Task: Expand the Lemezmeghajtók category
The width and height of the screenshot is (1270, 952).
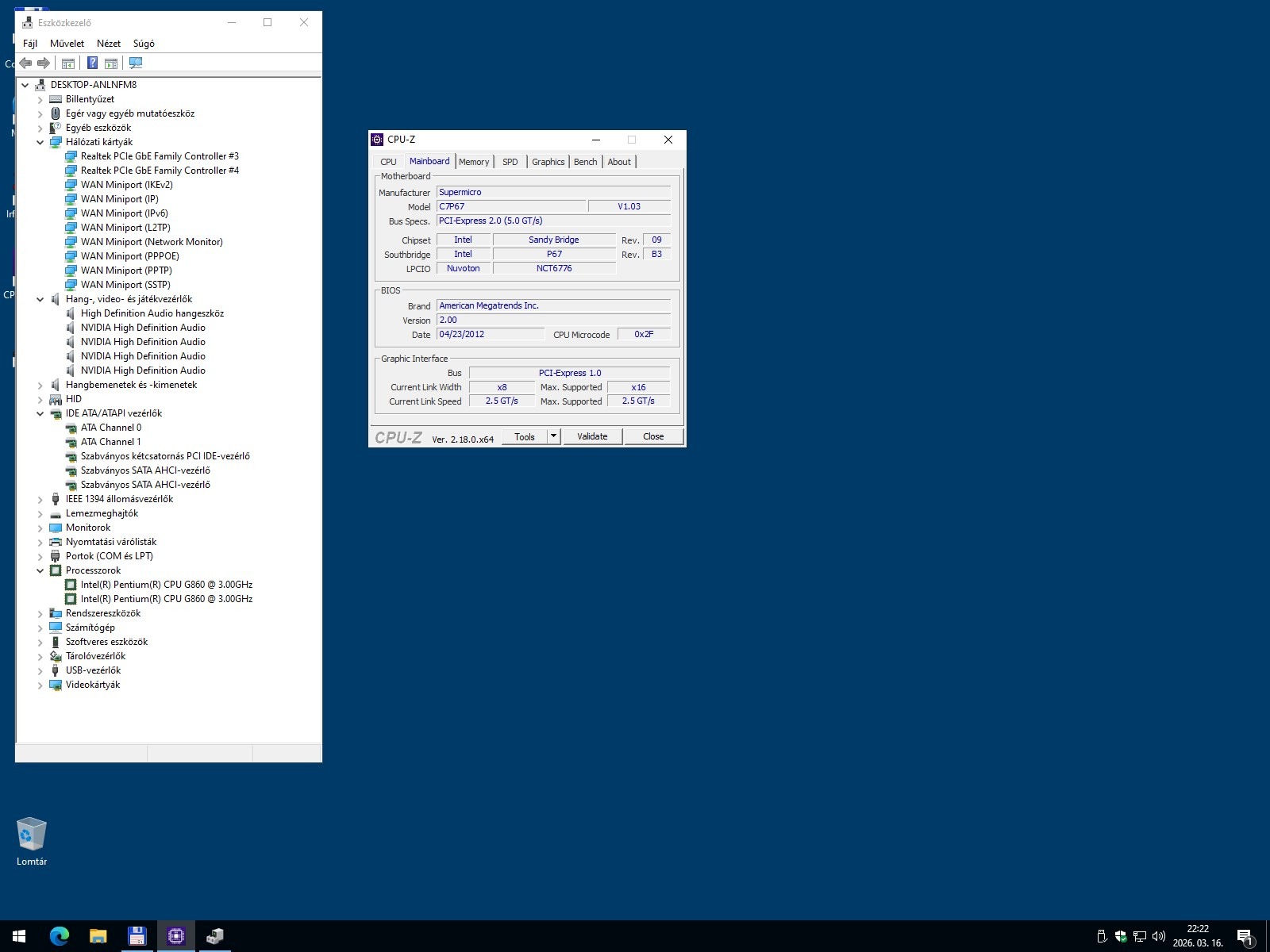Action: coord(40,513)
